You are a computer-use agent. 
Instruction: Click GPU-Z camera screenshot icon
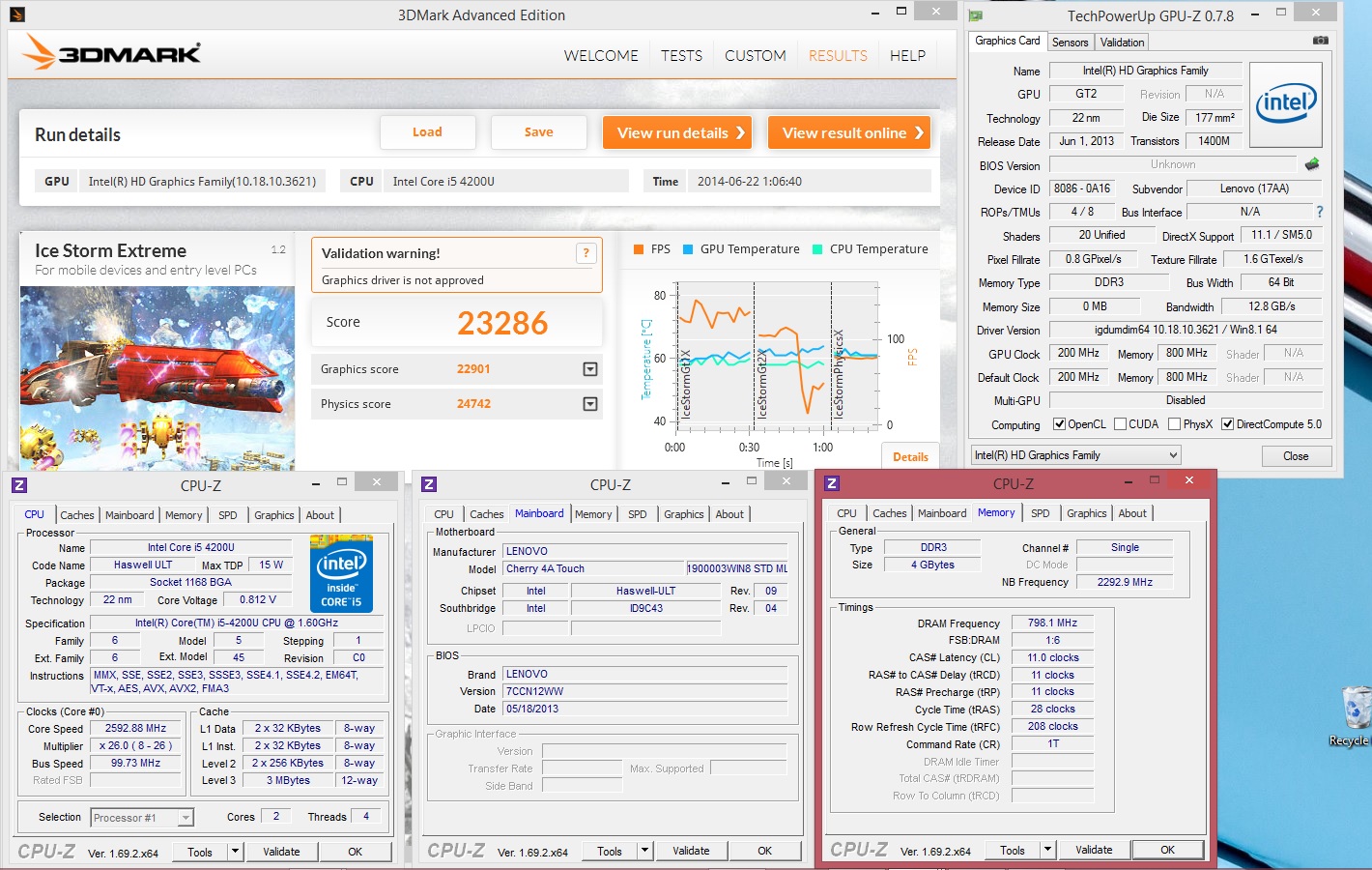tap(1321, 41)
